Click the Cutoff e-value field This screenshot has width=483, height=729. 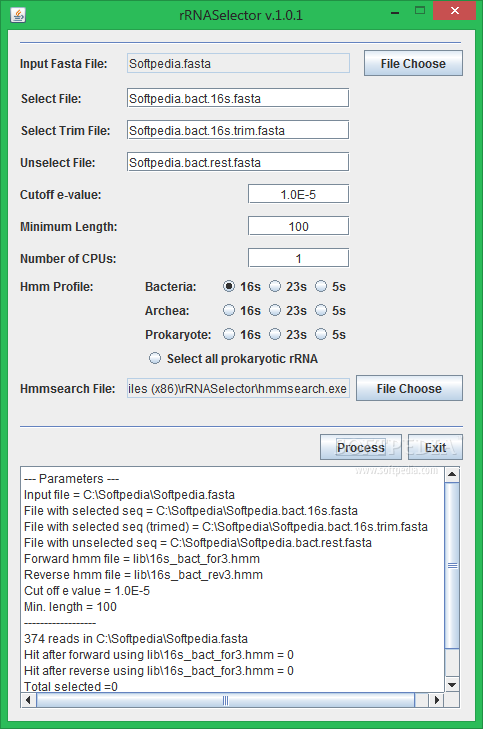pyautogui.click(x=298, y=194)
